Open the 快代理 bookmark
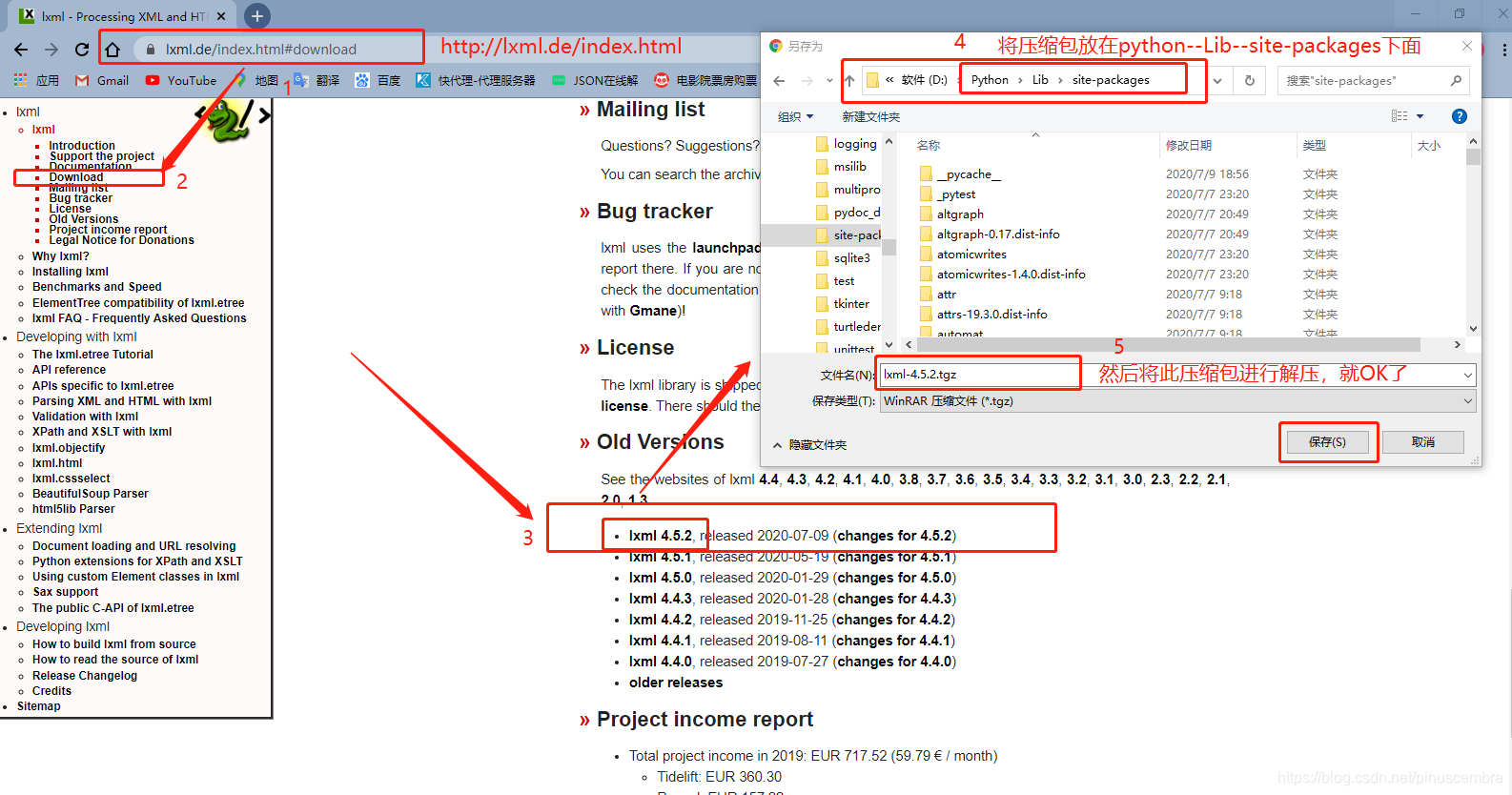The width and height of the screenshot is (1512, 795). point(476,81)
